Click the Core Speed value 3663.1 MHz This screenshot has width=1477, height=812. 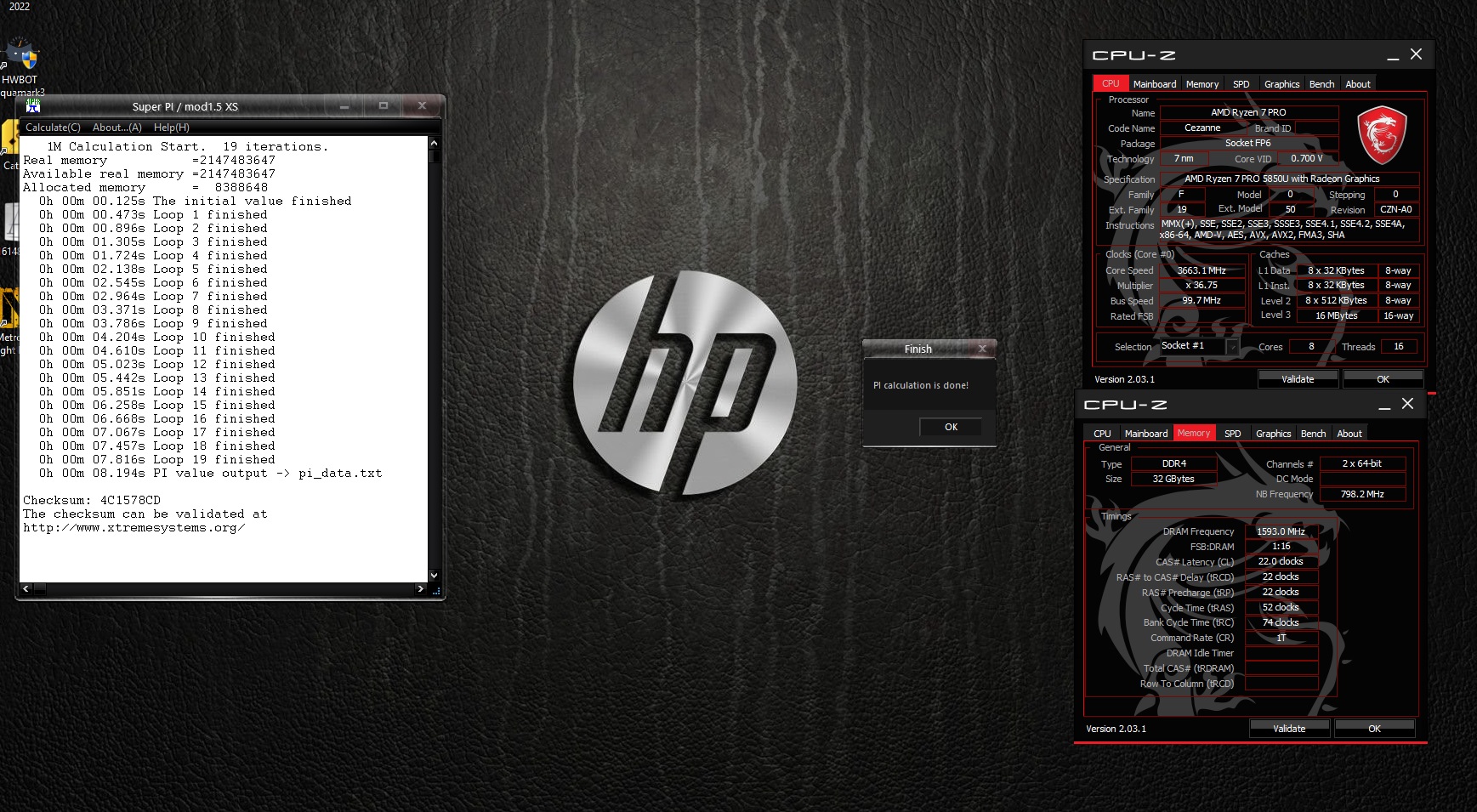(x=1201, y=270)
